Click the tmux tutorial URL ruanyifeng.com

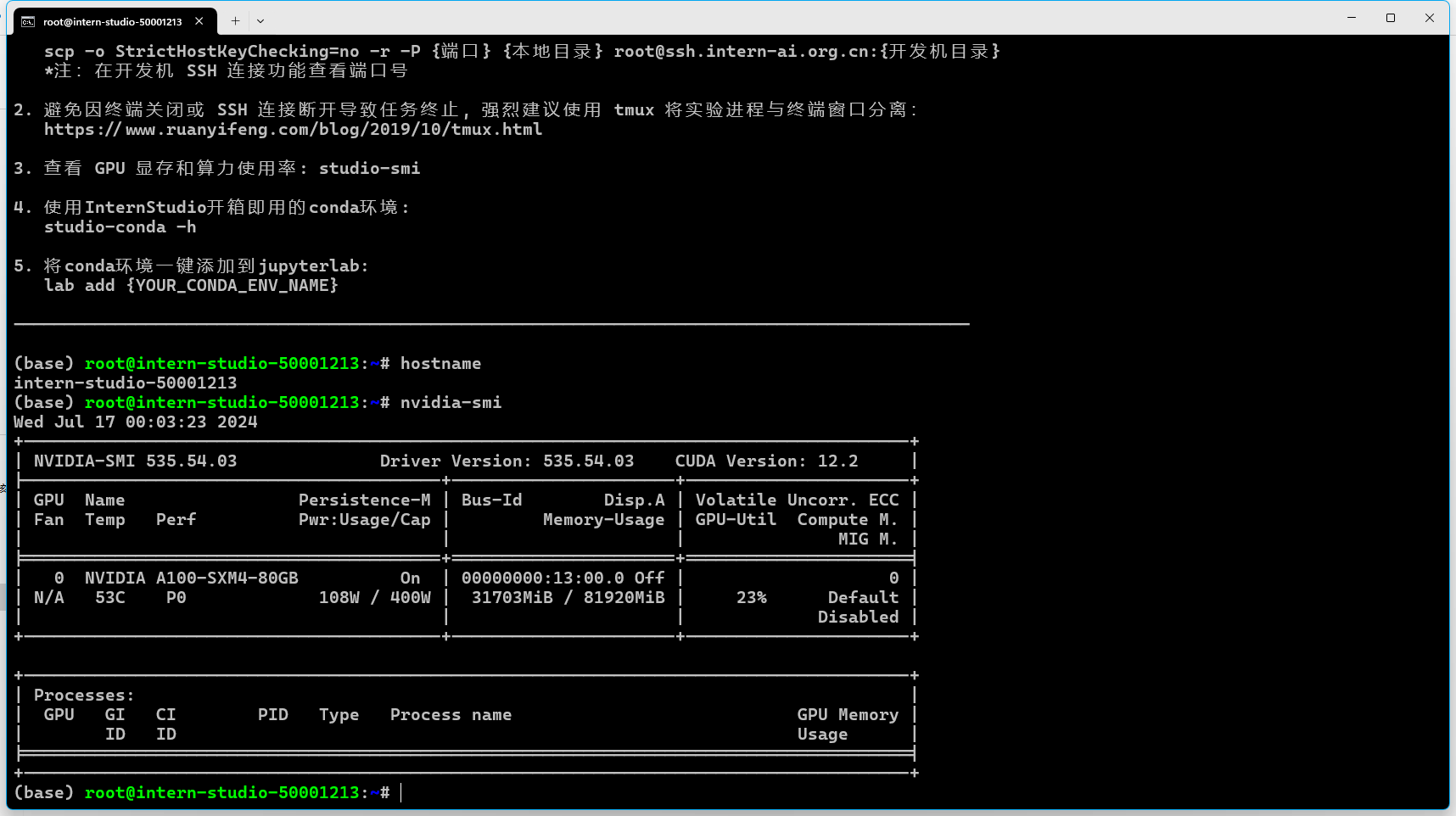point(294,130)
